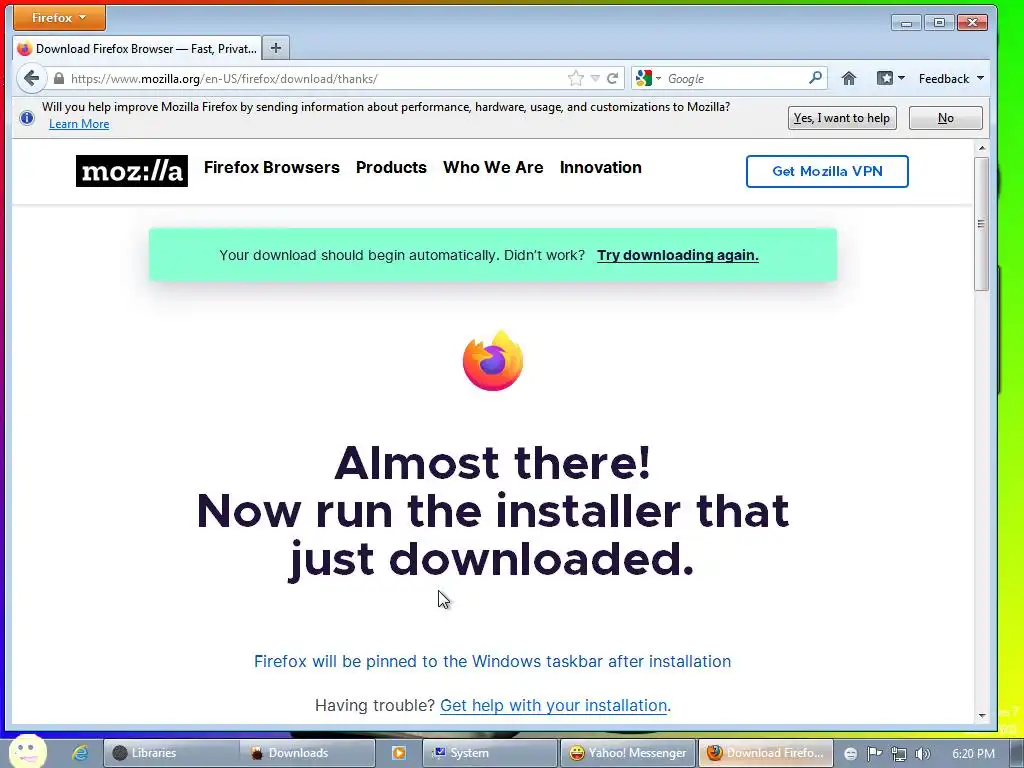The image size is (1024, 768).
Task: Open the orange Firefox menu button
Action: 59,18
